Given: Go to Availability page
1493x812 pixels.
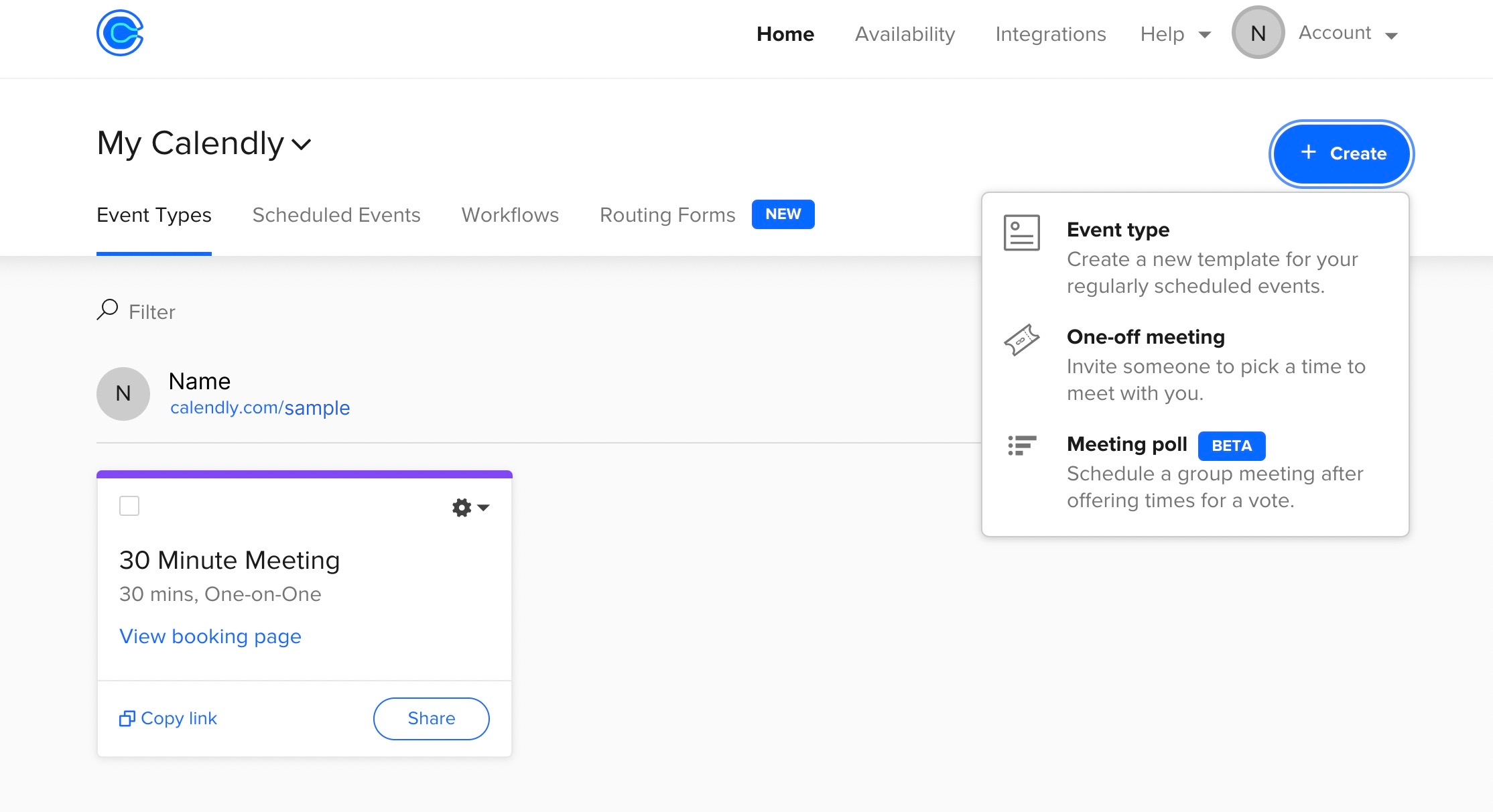Looking at the screenshot, I should (905, 33).
